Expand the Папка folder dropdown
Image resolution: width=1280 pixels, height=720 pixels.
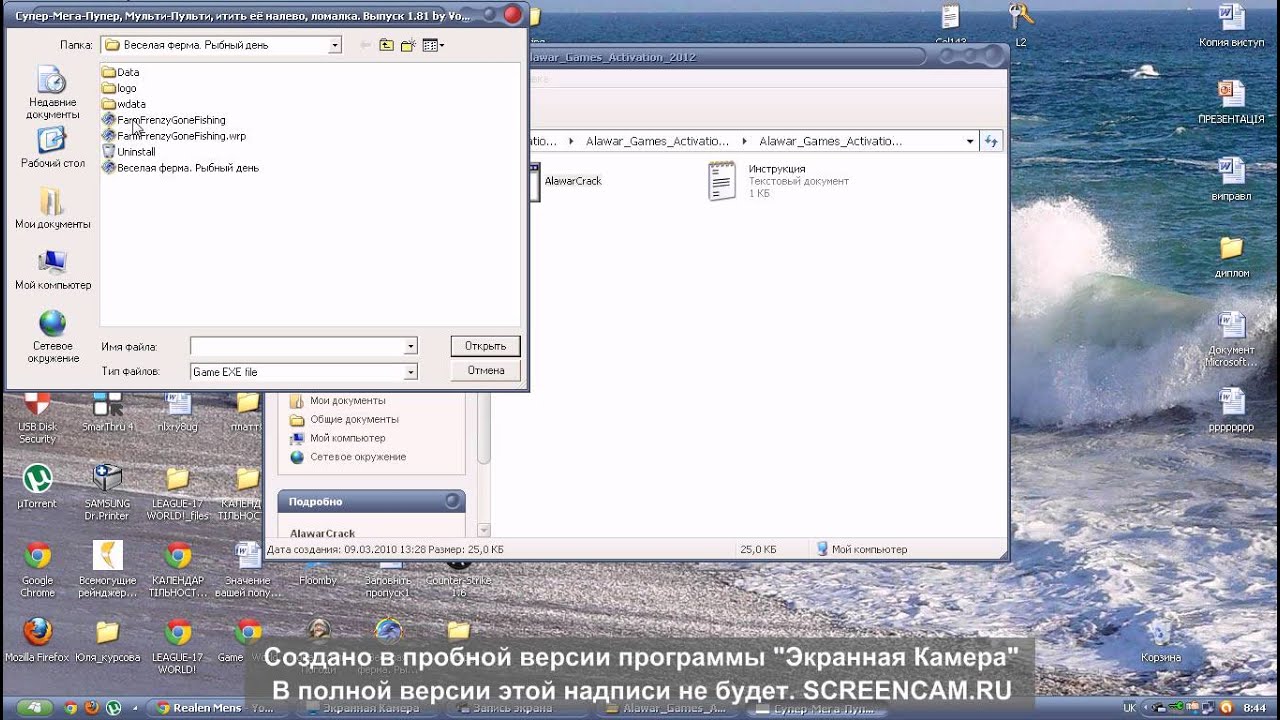335,45
